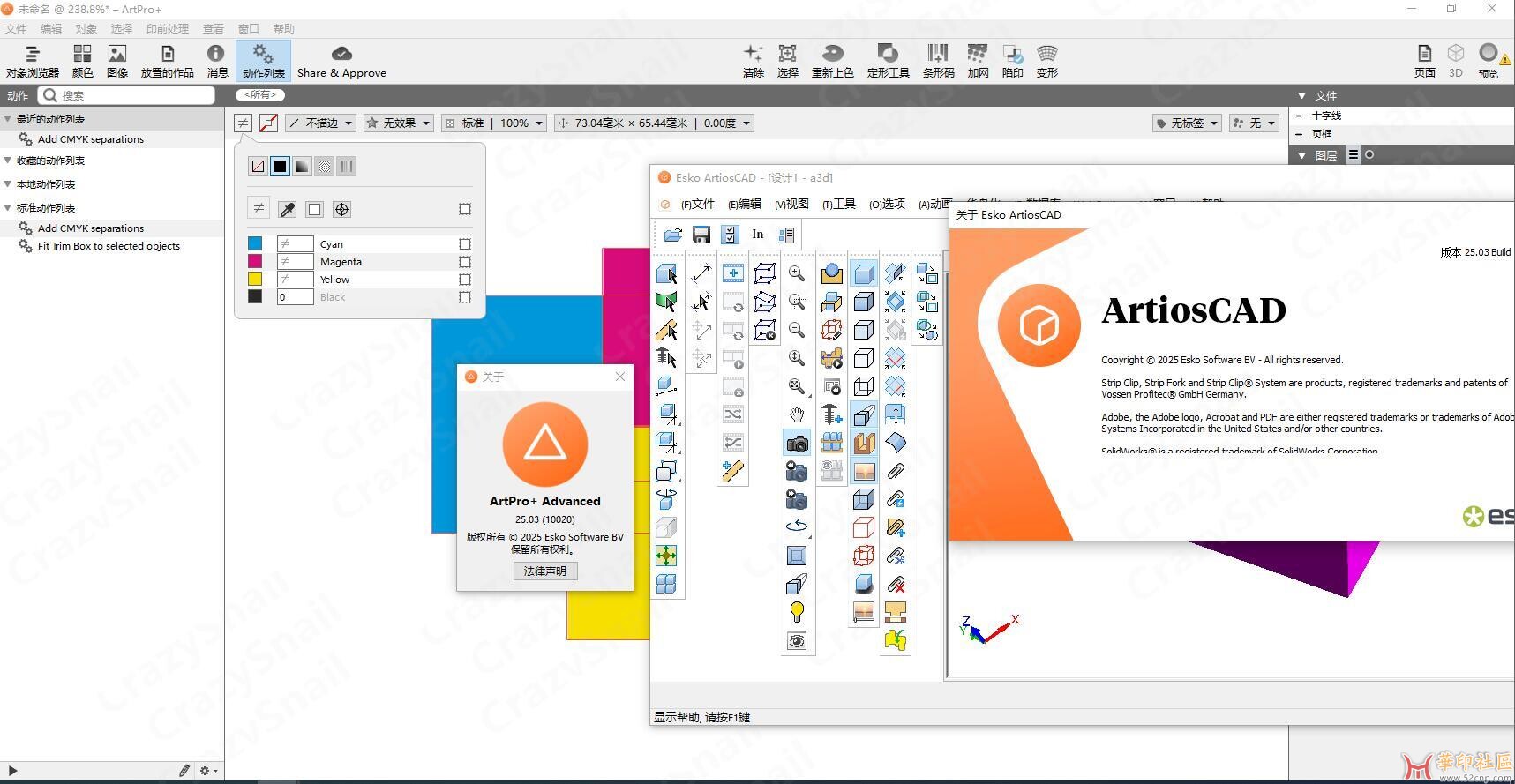Viewport: 1515px width, 784px height.
Task: Select the gradient fill option
Action: coord(302,166)
